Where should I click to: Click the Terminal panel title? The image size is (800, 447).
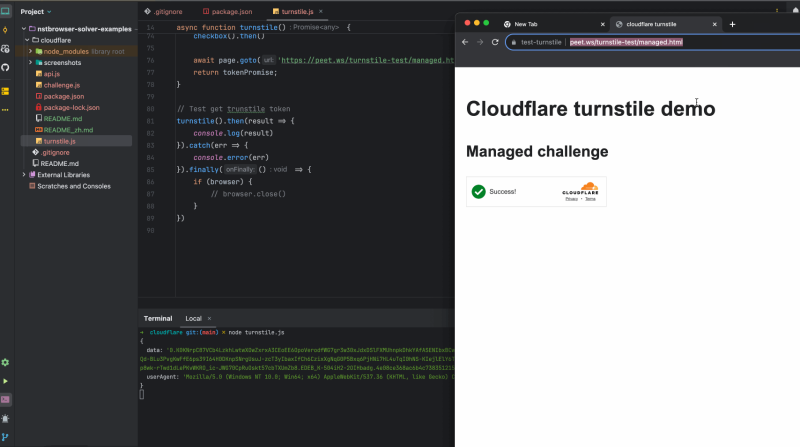tap(158, 318)
